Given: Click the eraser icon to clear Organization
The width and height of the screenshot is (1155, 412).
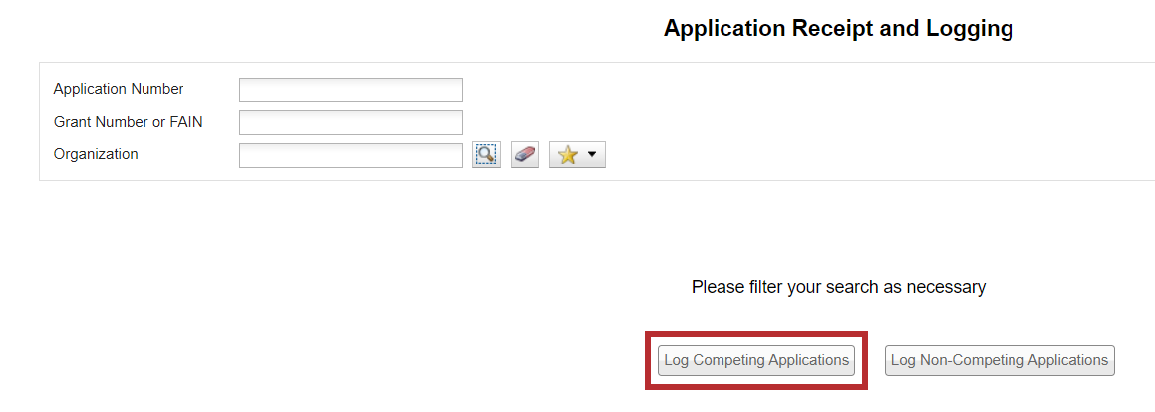Looking at the screenshot, I should pos(525,155).
